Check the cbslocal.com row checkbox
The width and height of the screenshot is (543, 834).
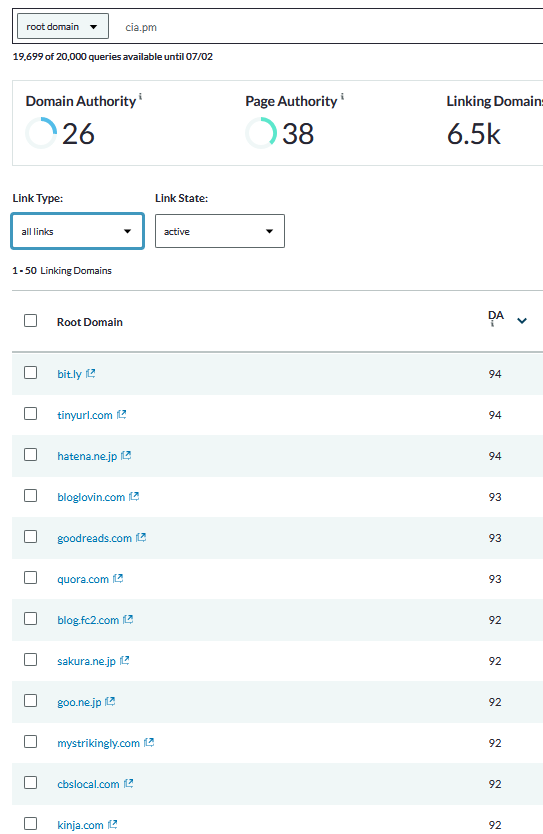click(30, 782)
